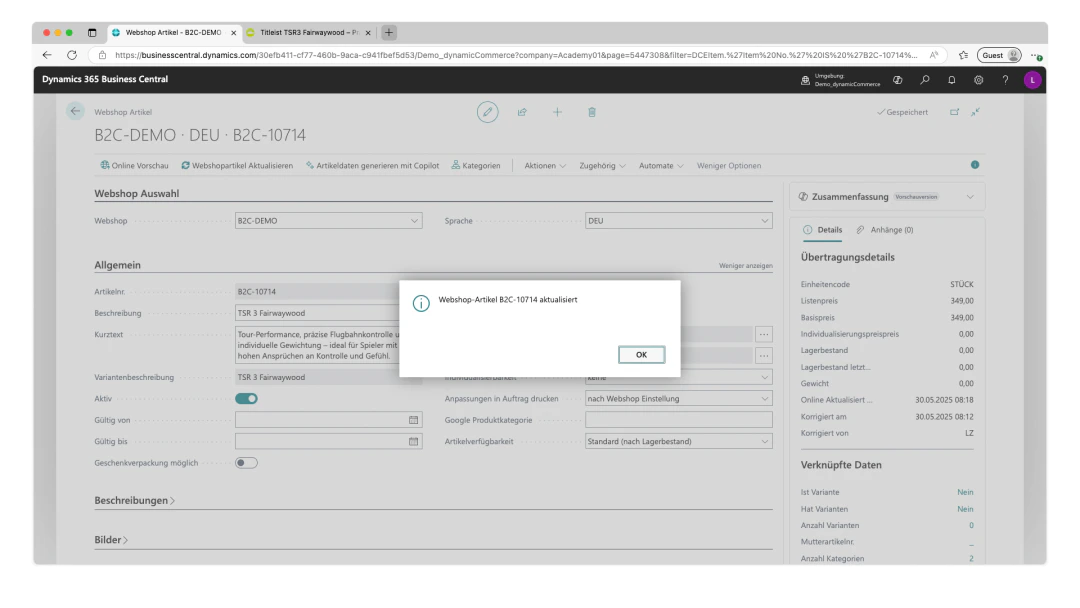Click lower ellipsis lookup button

pyautogui.click(x=764, y=356)
